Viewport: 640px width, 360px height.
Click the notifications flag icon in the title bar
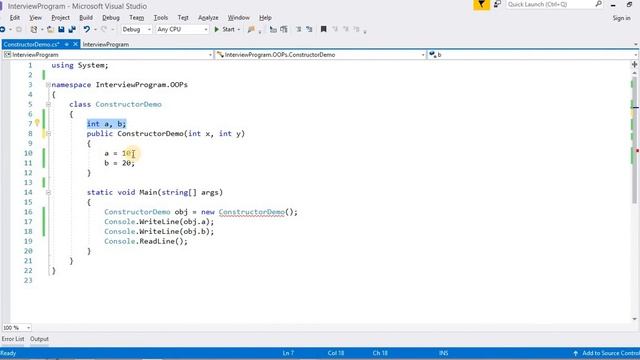[482, 4]
